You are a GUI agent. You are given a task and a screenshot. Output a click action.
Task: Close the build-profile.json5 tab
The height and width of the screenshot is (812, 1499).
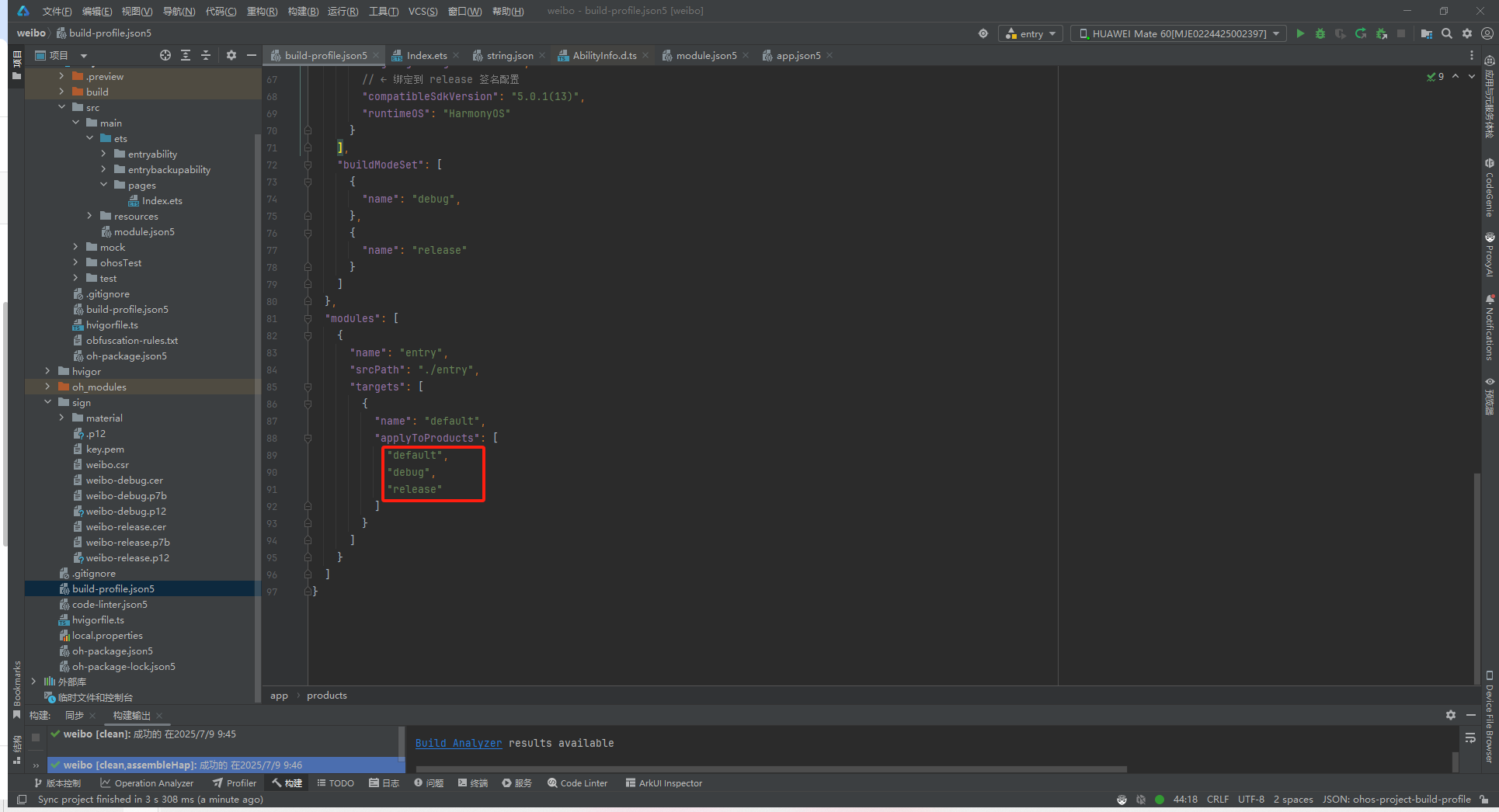376,56
